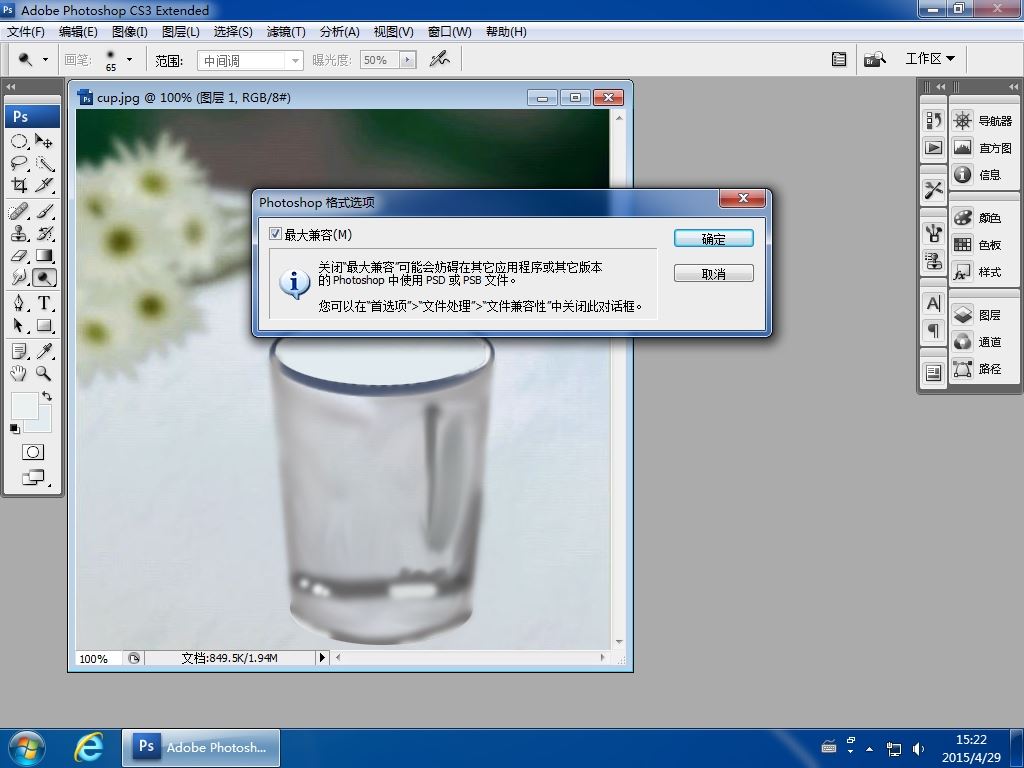Reset to default black and white colors

[14, 428]
